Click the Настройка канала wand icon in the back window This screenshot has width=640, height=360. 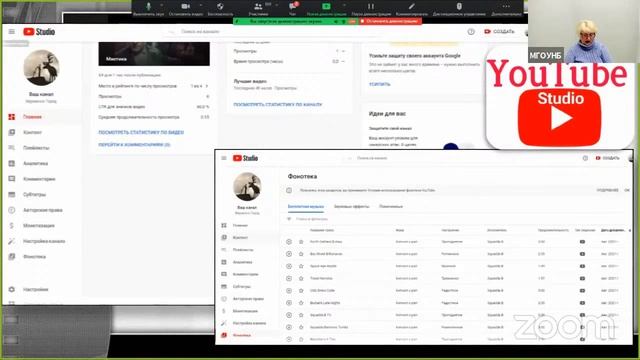pos(11,241)
